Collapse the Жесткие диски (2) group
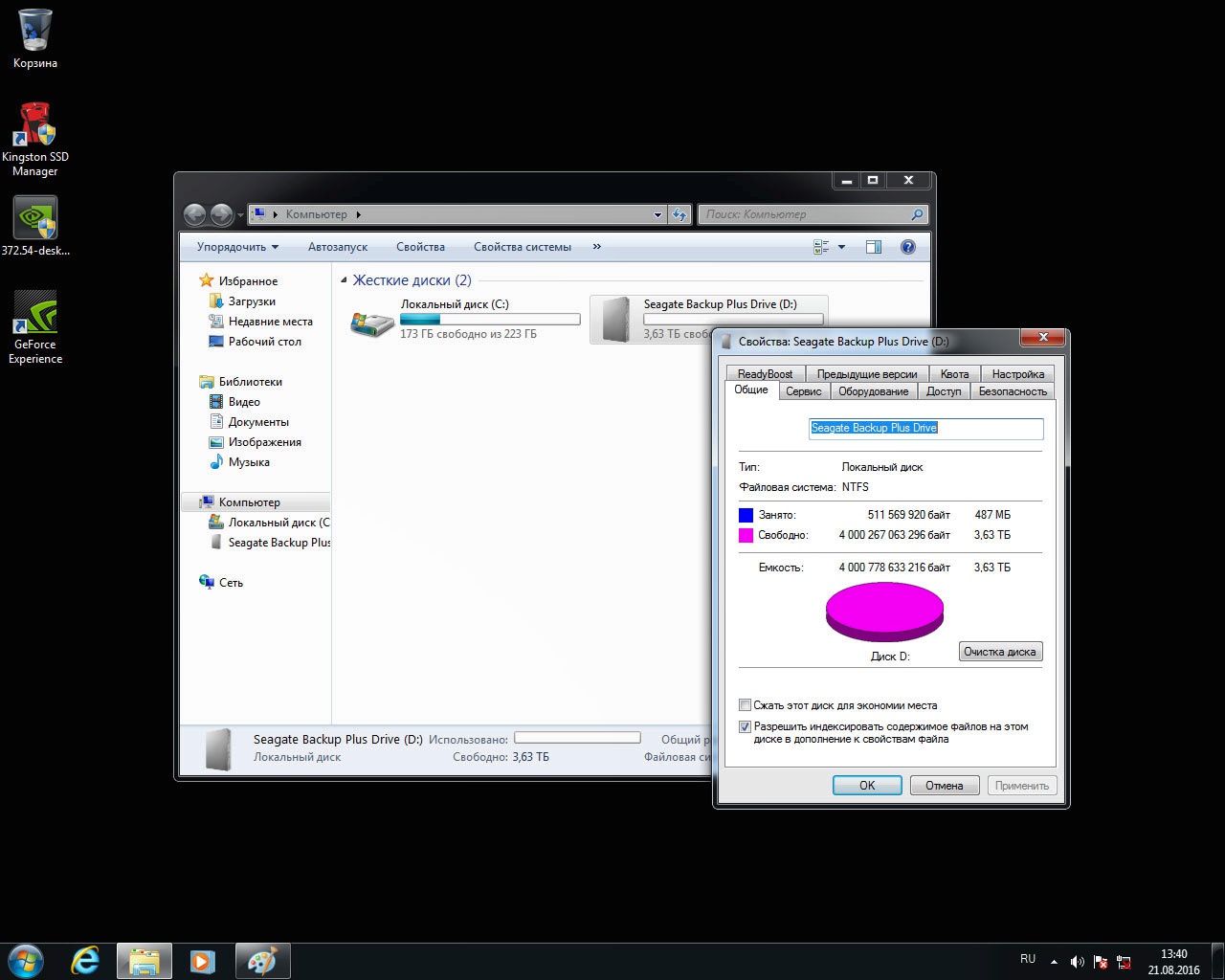This screenshot has height=980, width=1225. coord(345,280)
